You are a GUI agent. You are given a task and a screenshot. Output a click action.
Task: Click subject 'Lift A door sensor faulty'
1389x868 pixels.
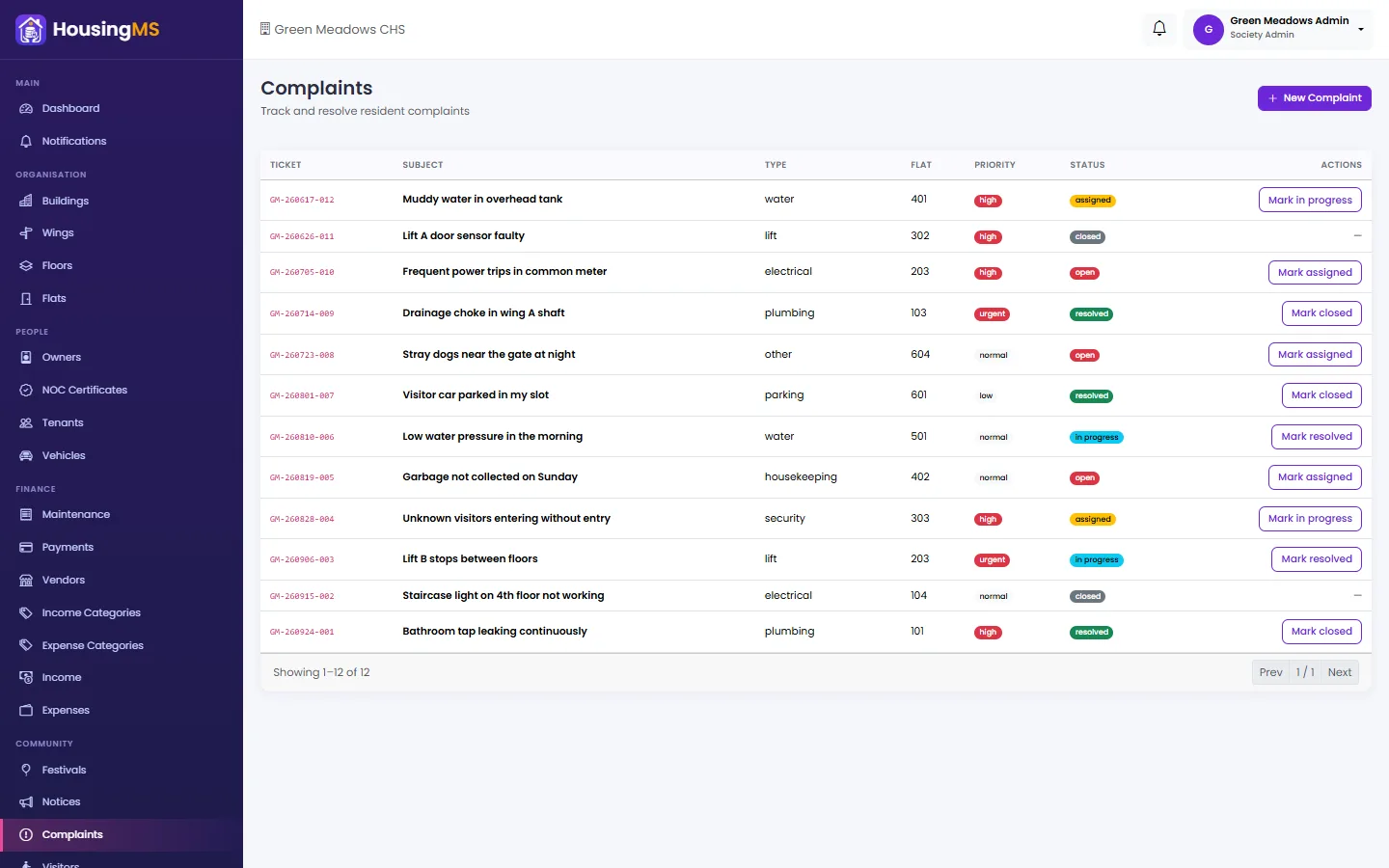463,236
